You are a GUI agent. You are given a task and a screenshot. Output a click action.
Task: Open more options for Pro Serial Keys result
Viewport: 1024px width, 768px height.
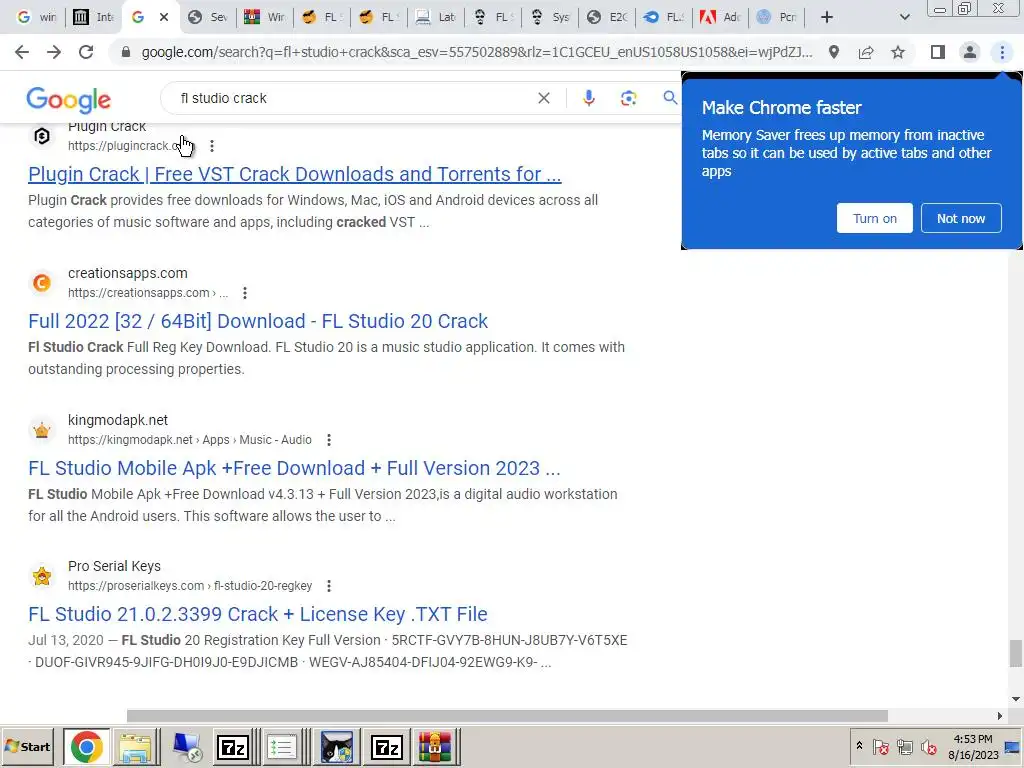click(x=328, y=586)
